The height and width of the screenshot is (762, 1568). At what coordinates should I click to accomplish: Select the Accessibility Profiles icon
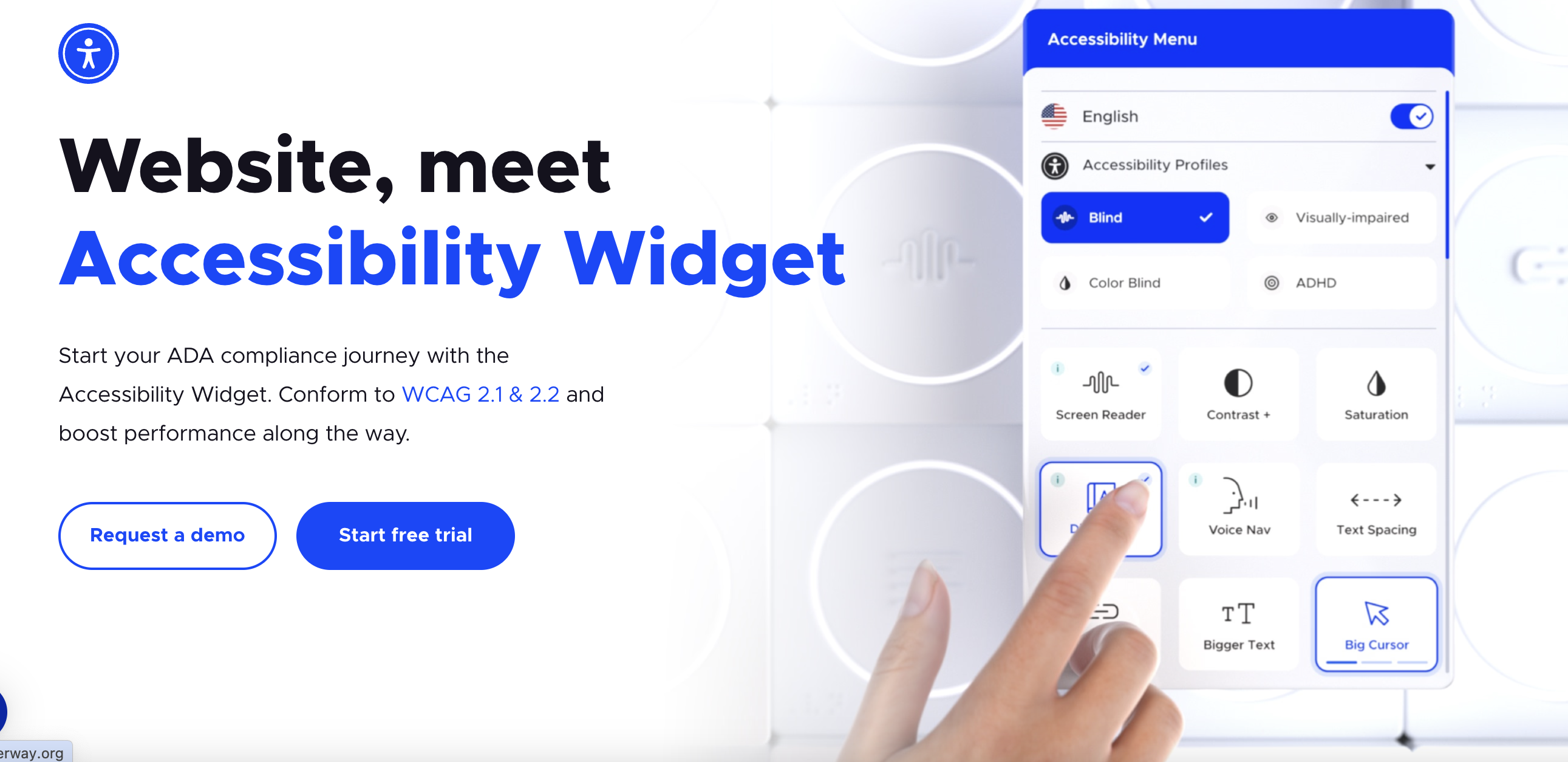(x=1057, y=164)
